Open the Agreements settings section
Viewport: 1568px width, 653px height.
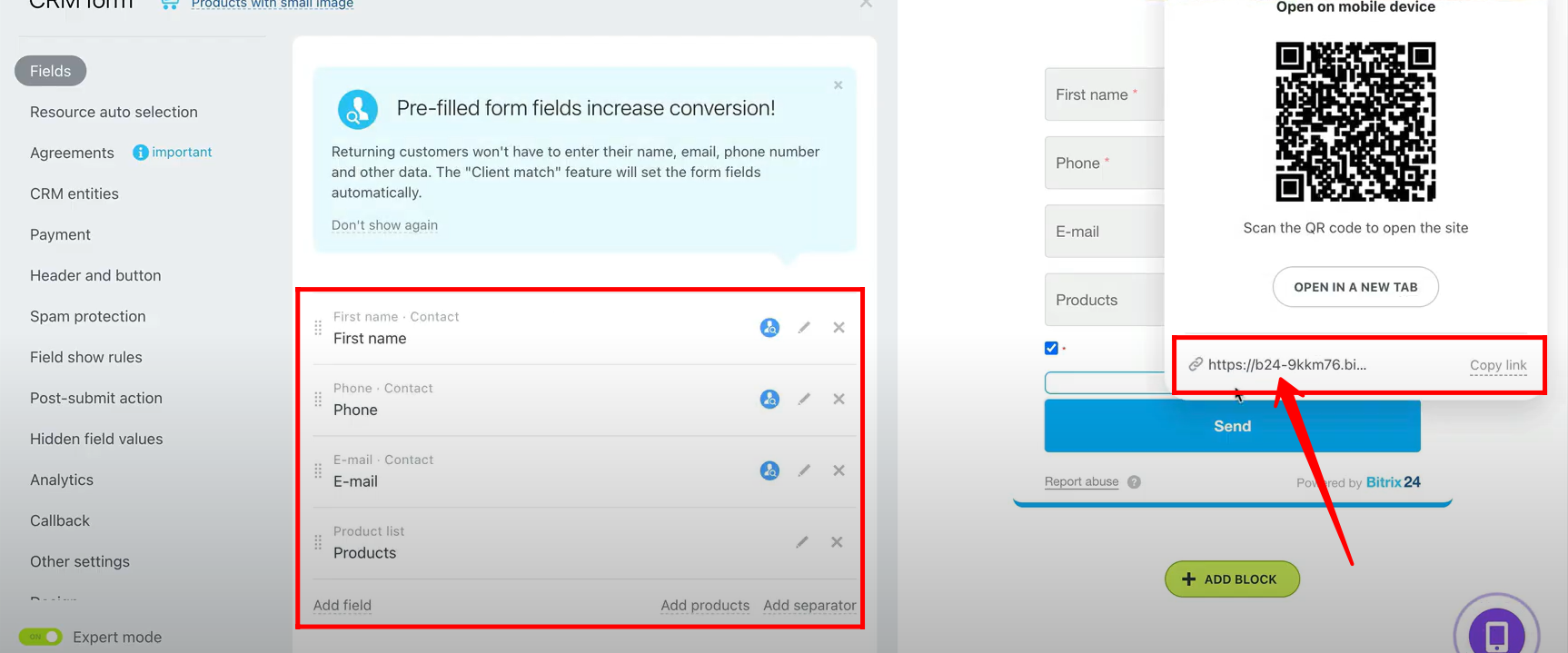(72, 153)
